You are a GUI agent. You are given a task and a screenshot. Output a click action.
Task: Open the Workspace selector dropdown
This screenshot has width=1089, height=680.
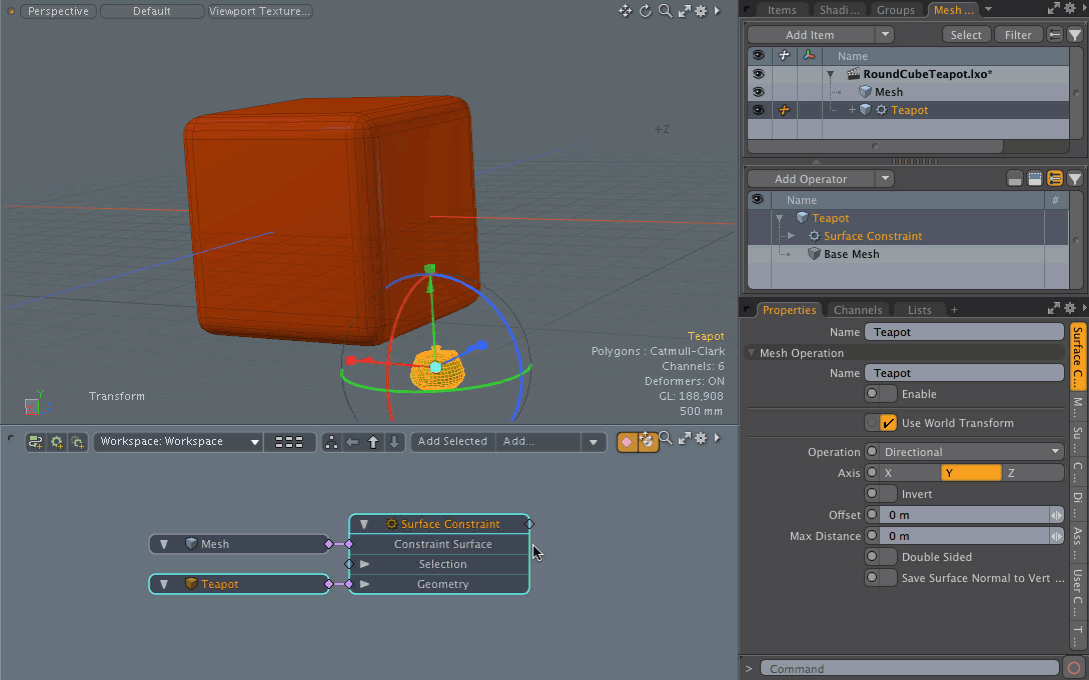point(179,442)
